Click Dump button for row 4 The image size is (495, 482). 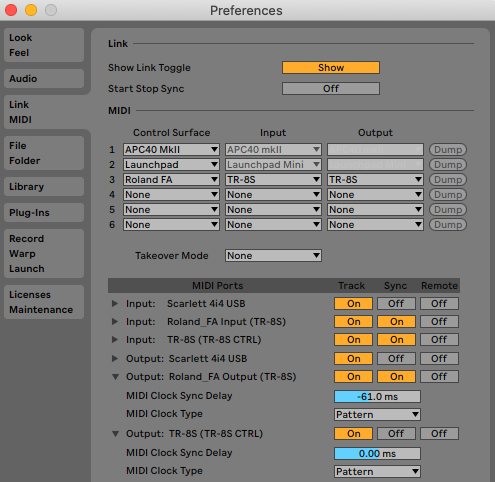448,195
